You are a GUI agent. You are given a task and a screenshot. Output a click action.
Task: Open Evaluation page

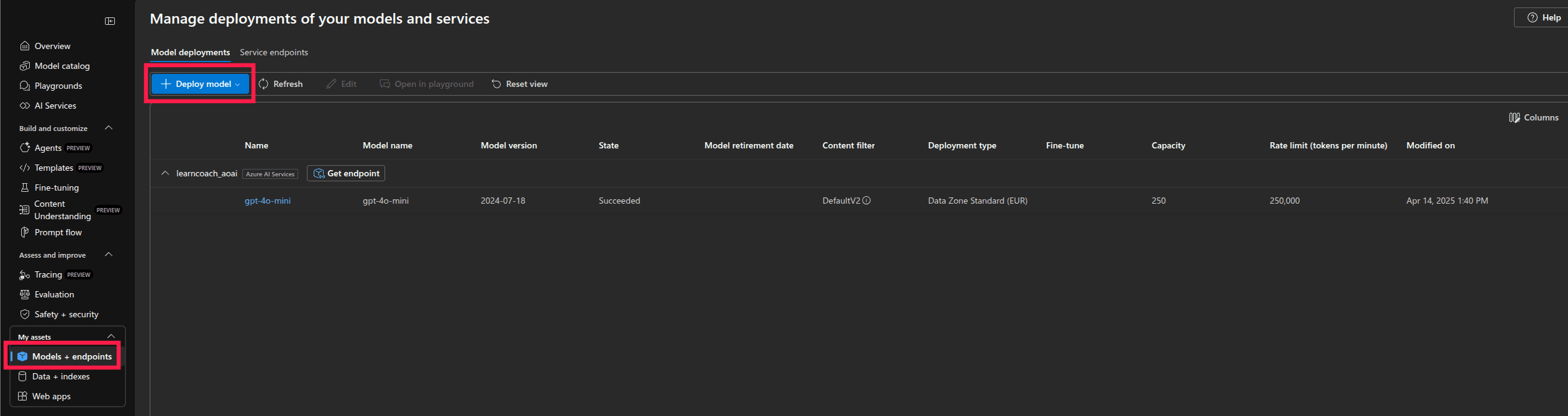47,294
